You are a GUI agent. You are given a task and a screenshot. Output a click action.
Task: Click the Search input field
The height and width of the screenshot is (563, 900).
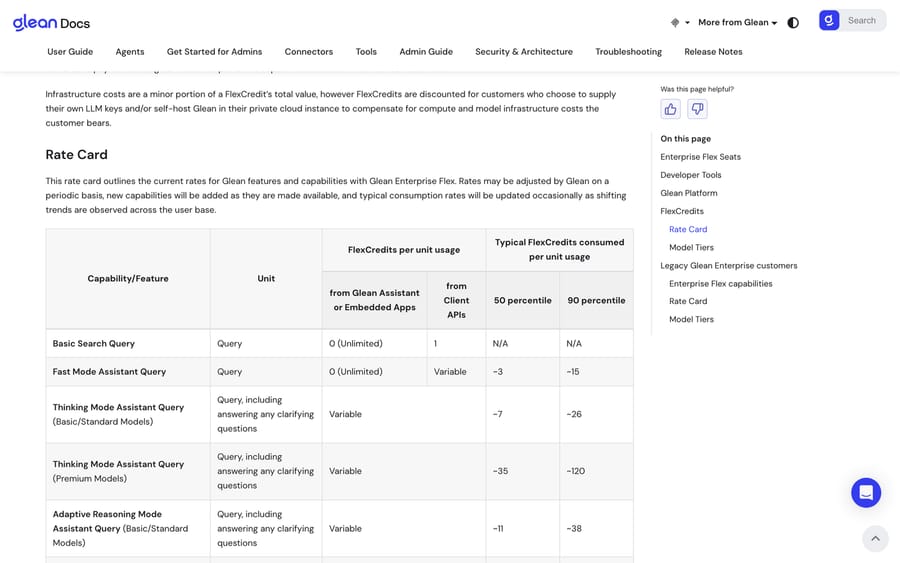(863, 21)
